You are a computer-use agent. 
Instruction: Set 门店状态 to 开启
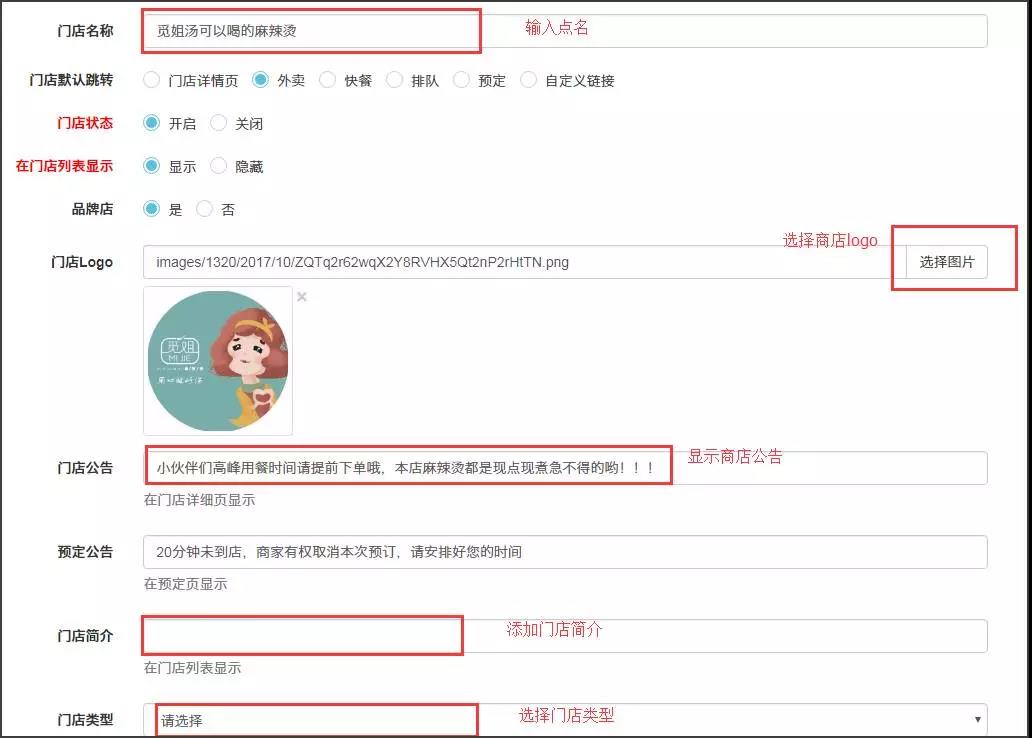(152, 123)
